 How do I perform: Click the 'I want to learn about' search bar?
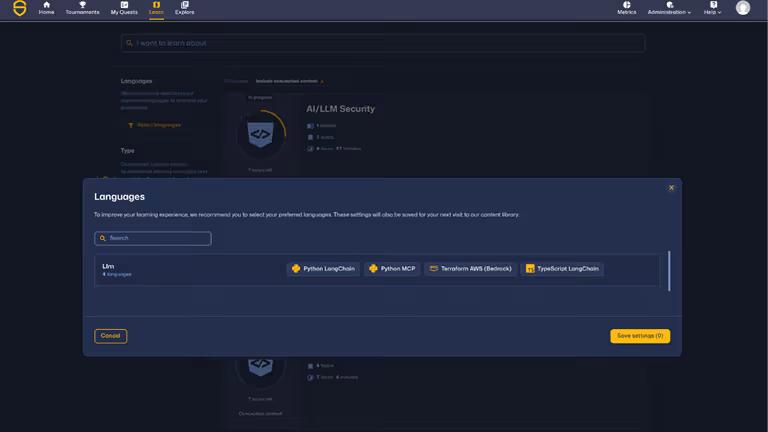(383, 43)
